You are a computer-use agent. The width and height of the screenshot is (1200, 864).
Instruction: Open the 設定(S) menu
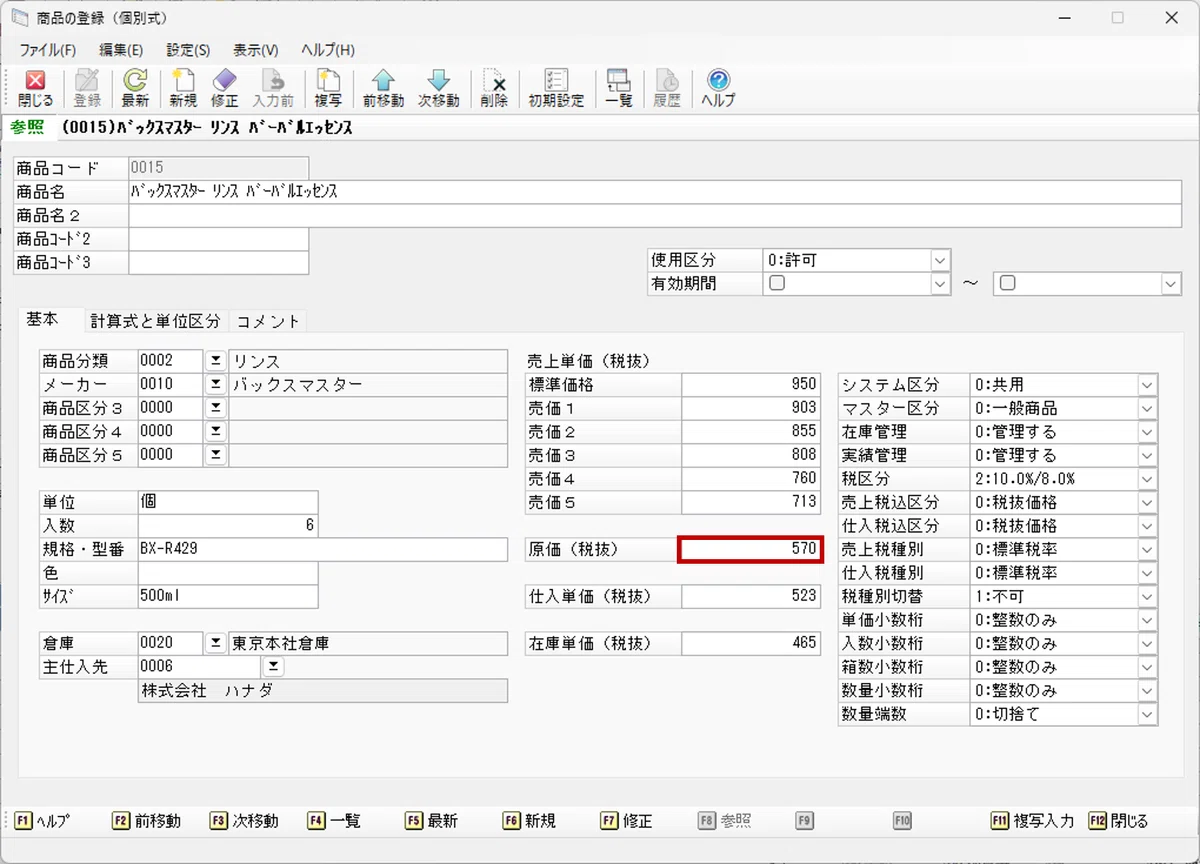point(188,49)
